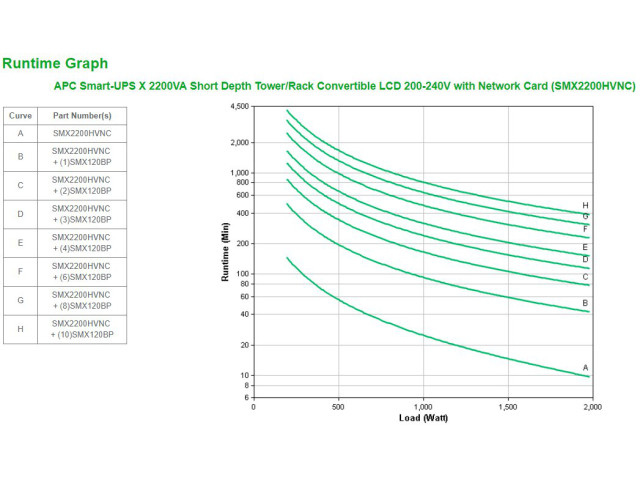Click the 'Curve' column header
The height and width of the screenshot is (480, 640).
coord(20,116)
